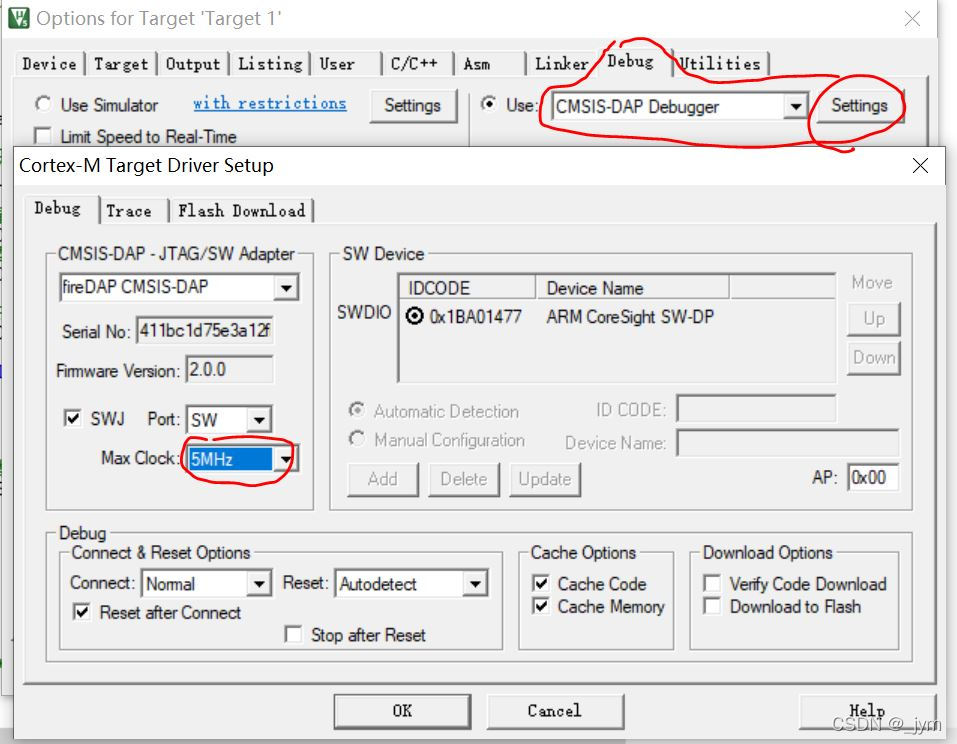
Task: Expand the Max Clock 5MHz dropdown
Action: click(285, 459)
